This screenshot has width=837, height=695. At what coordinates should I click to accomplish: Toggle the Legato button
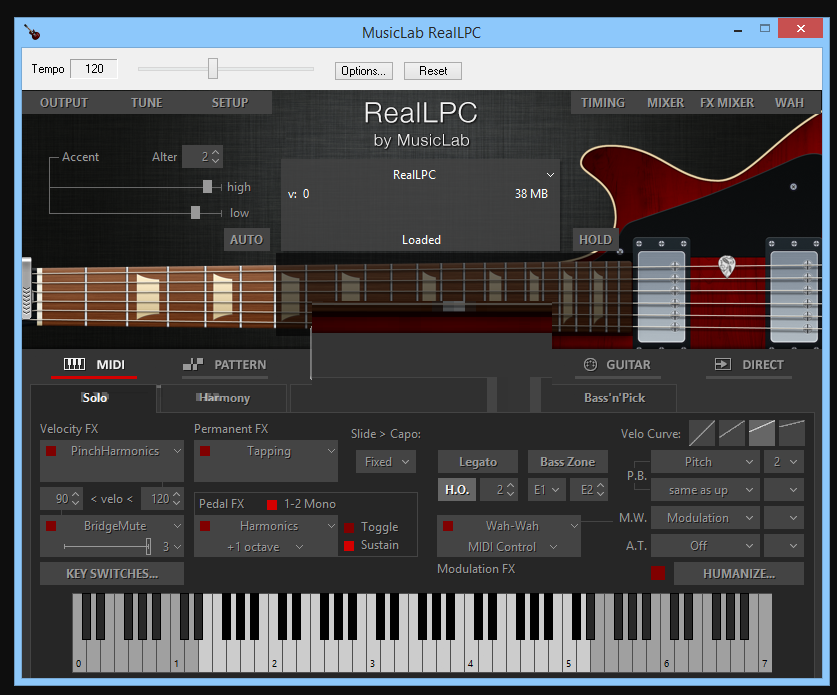[478, 462]
